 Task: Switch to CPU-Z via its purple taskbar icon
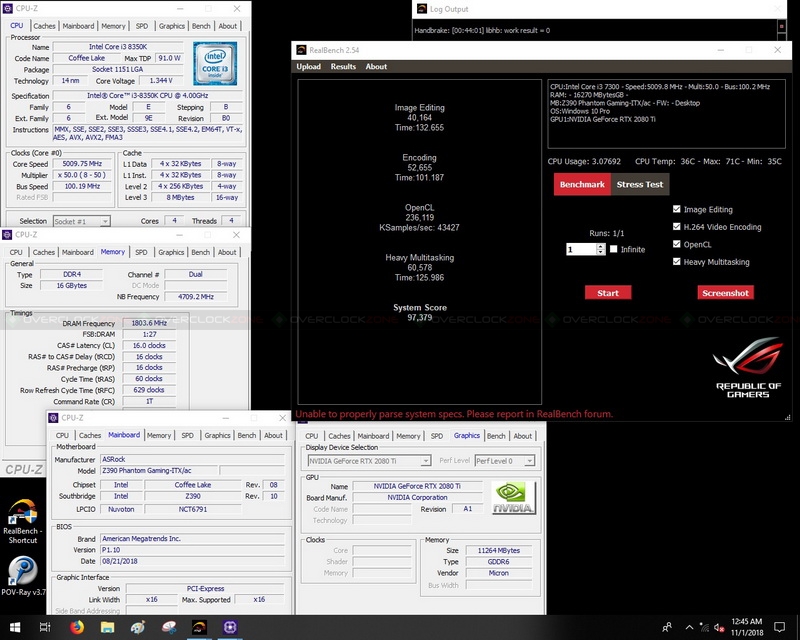coord(230,627)
